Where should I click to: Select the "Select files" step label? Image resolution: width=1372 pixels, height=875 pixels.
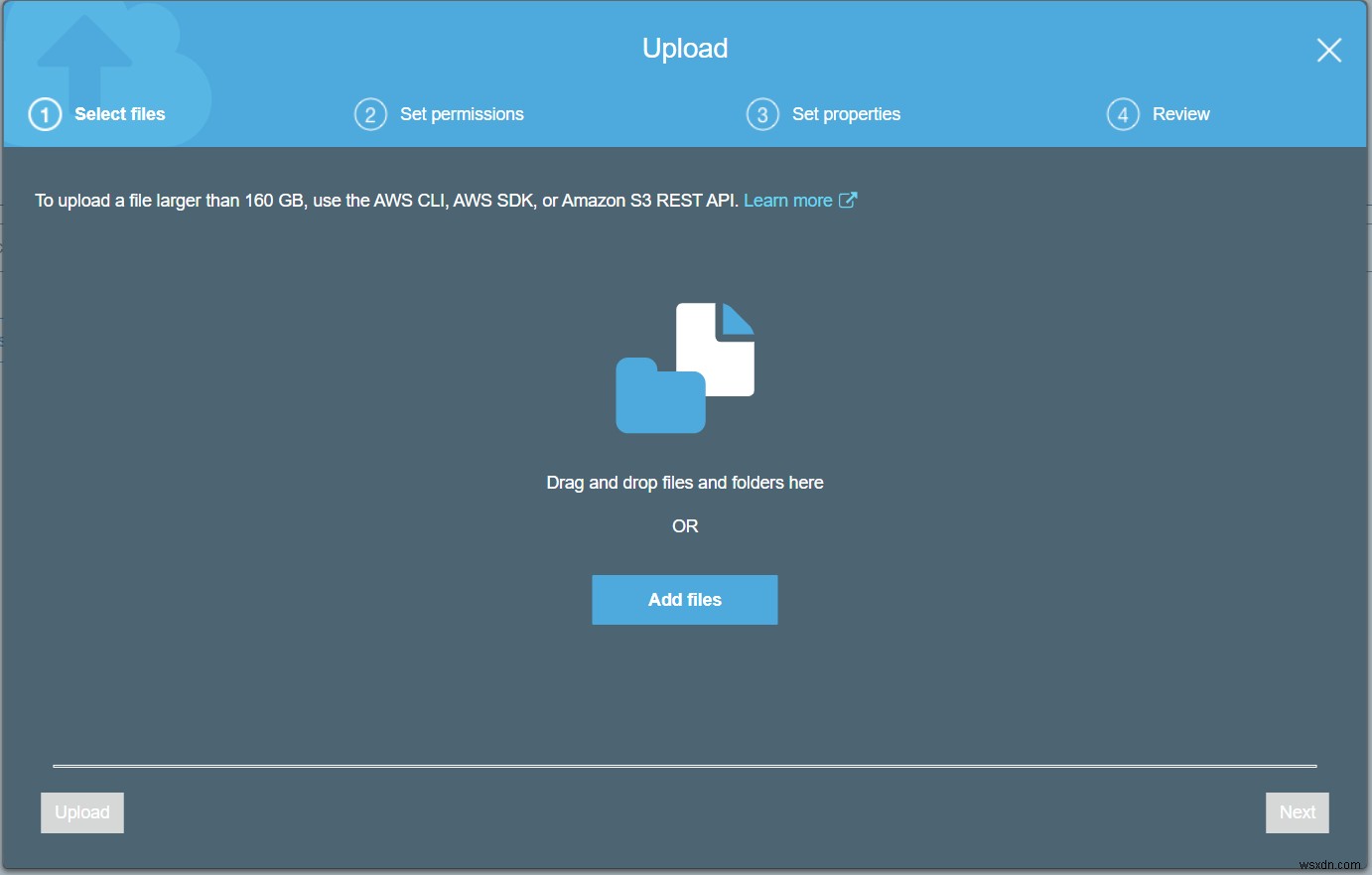pos(119,114)
